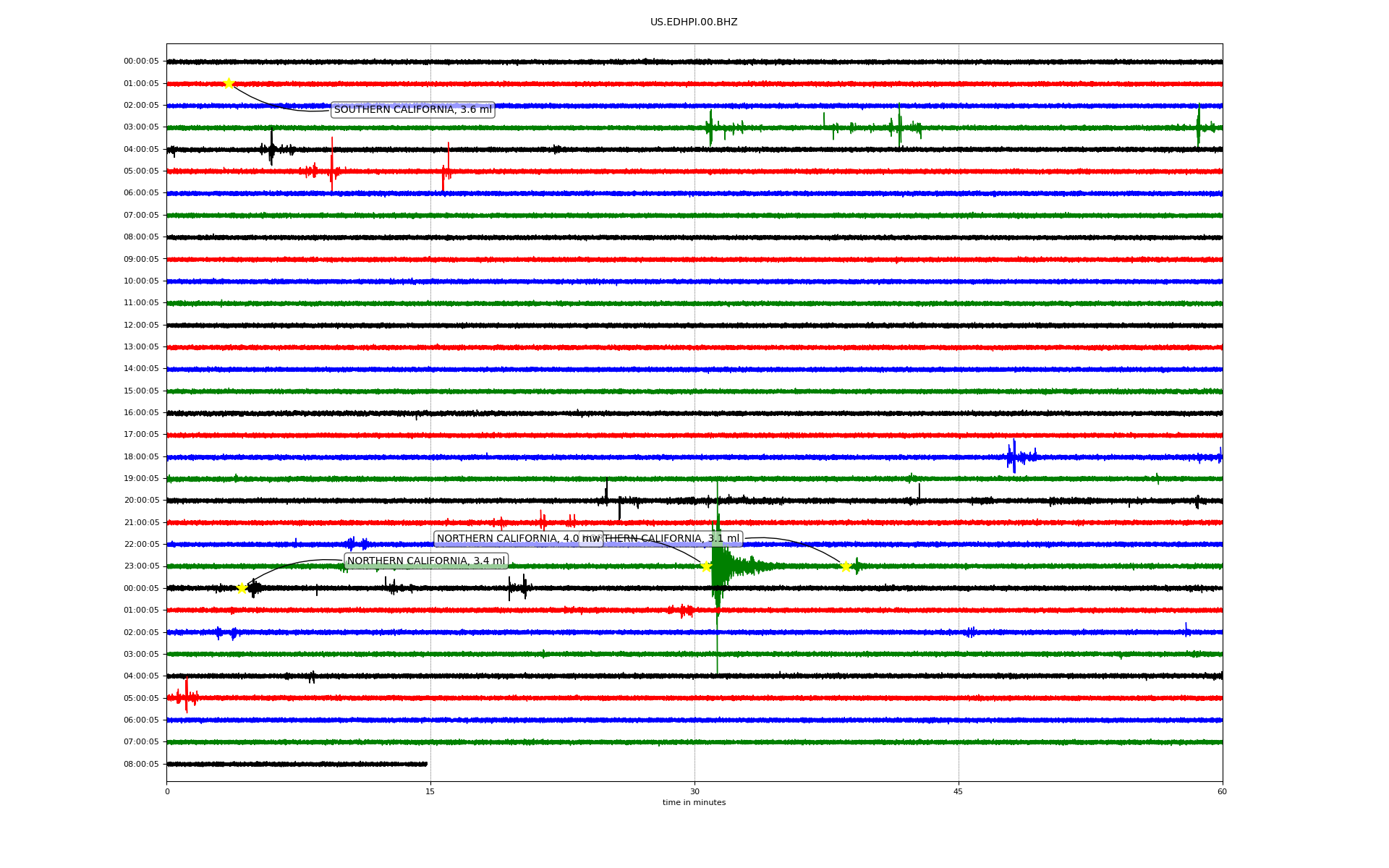The width and height of the screenshot is (1389, 868).
Task: Click the 18:00:05 row time label
Action: (141, 456)
